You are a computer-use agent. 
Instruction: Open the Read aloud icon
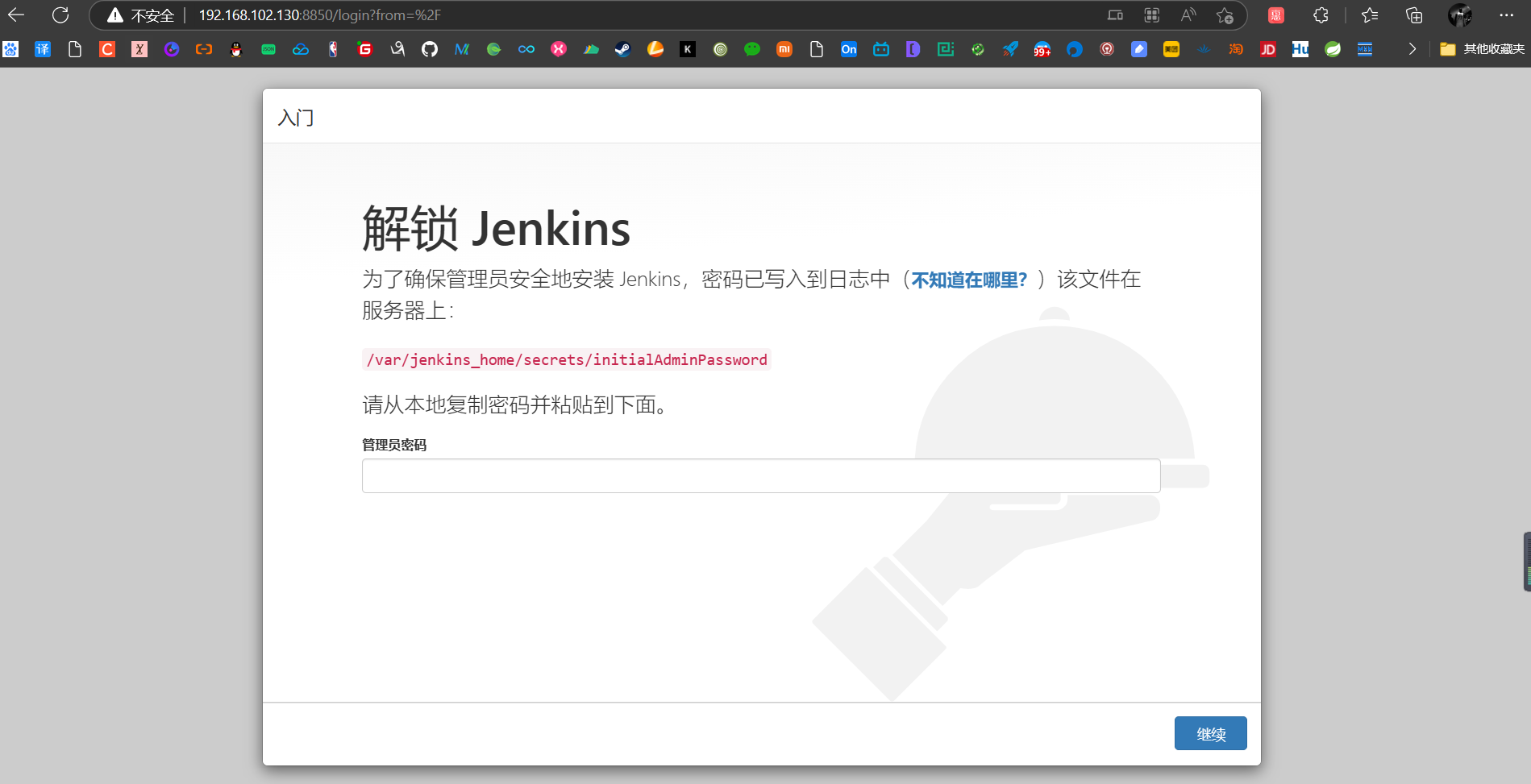click(1188, 15)
